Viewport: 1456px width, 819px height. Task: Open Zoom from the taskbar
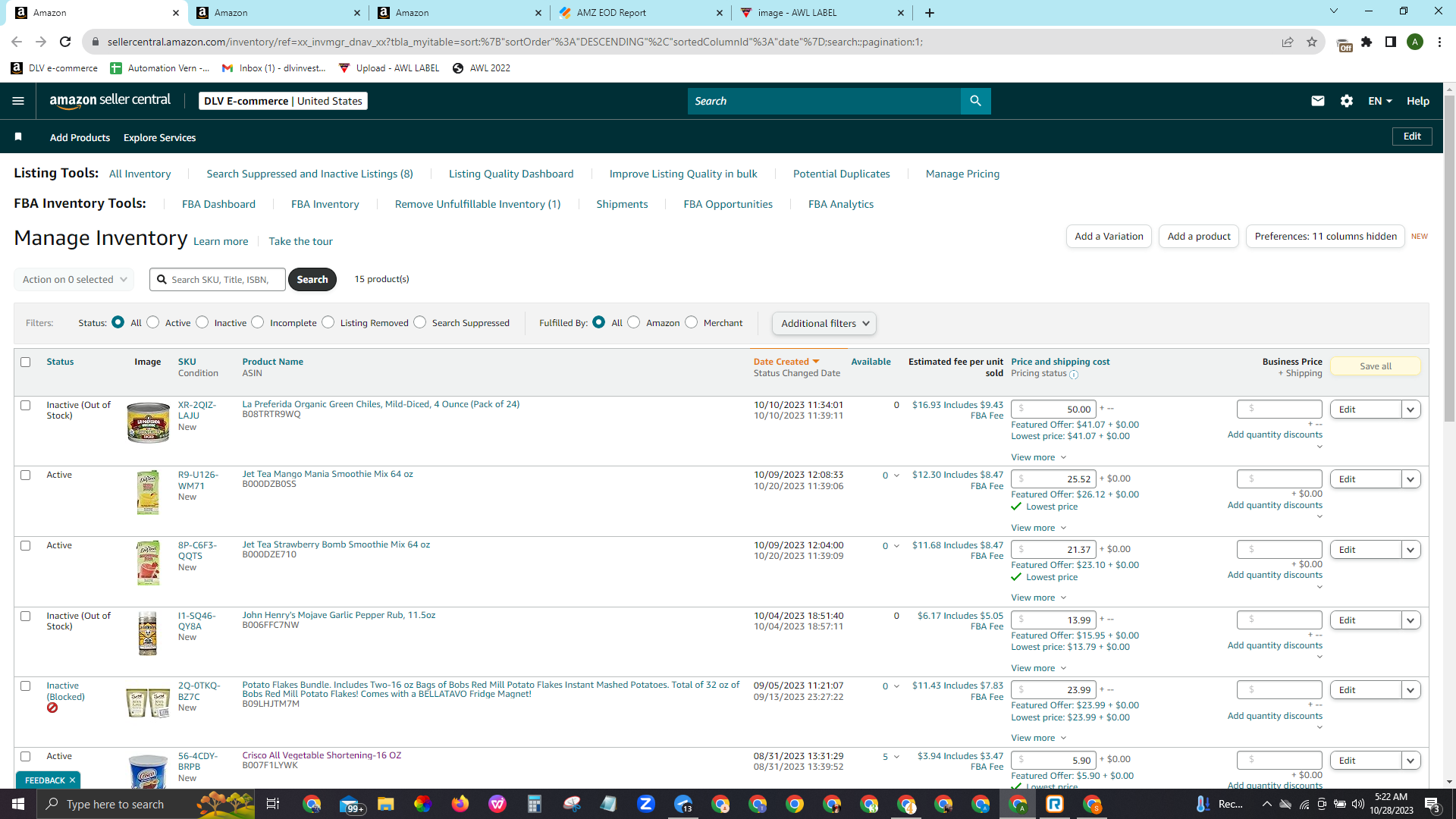(646, 804)
